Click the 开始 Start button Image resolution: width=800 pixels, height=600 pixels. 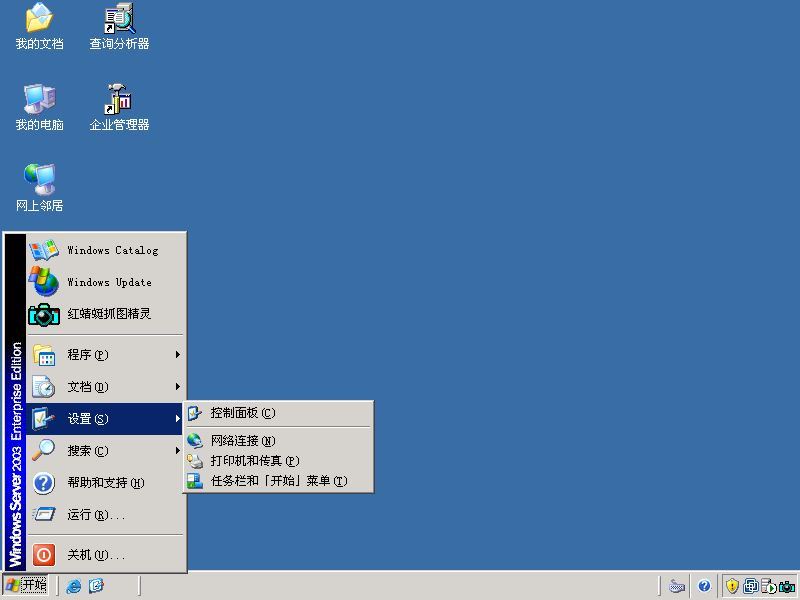pyautogui.click(x=26, y=585)
